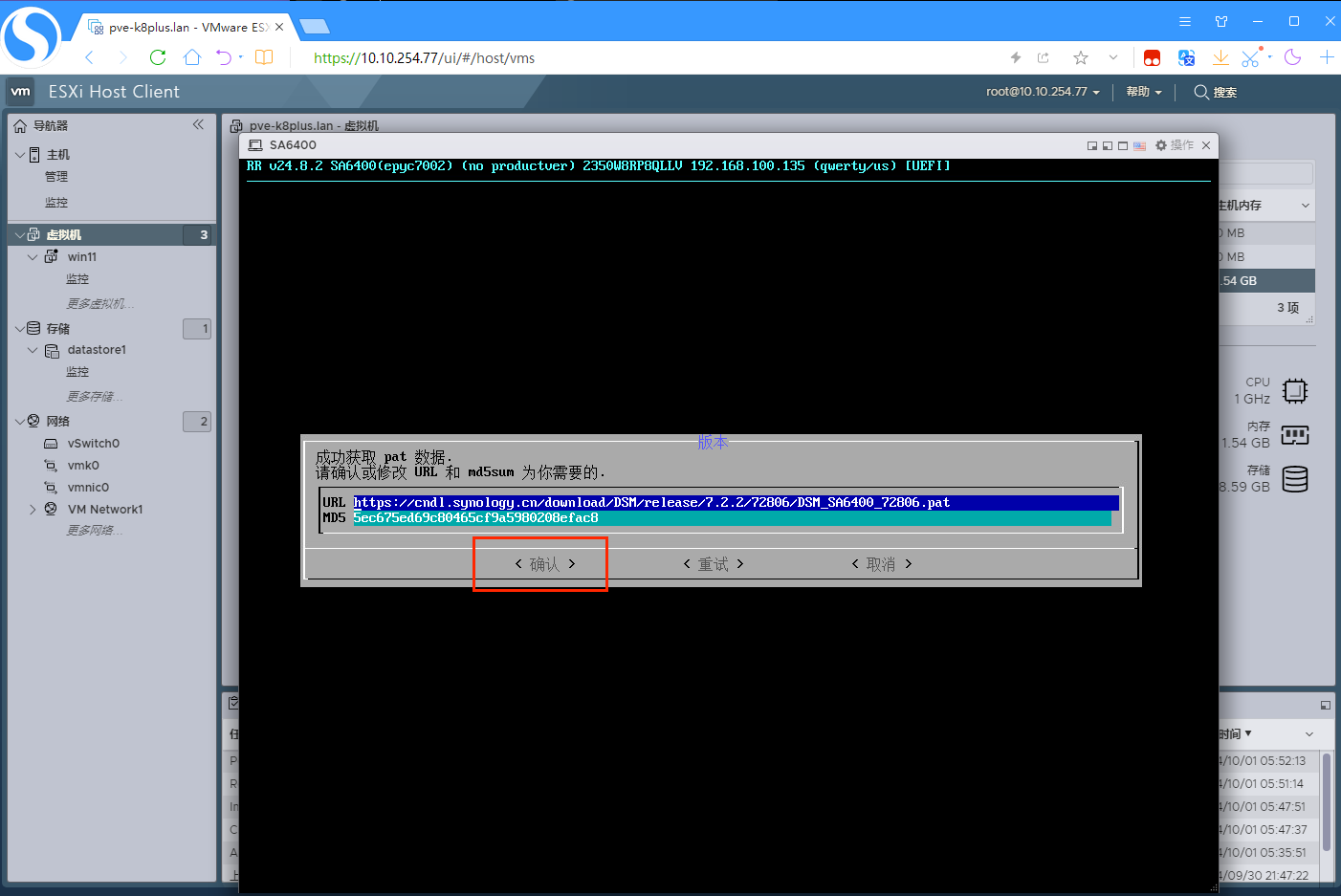Select vmnic0 in the navigator
Image resolution: width=1341 pixels, height=896 pixels.
pos(88,488)
